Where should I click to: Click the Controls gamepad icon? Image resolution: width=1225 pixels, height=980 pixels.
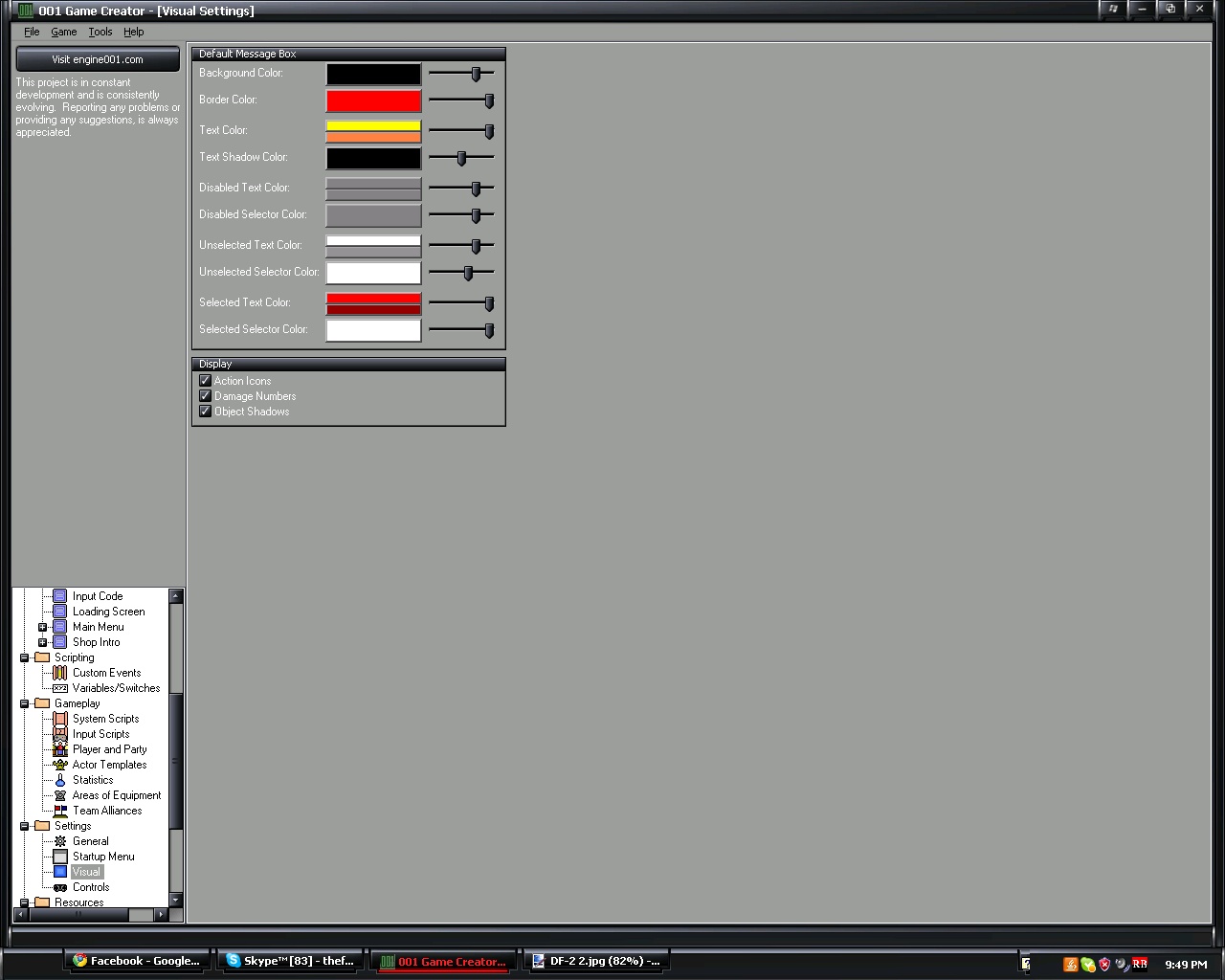(x=60, y=887)
